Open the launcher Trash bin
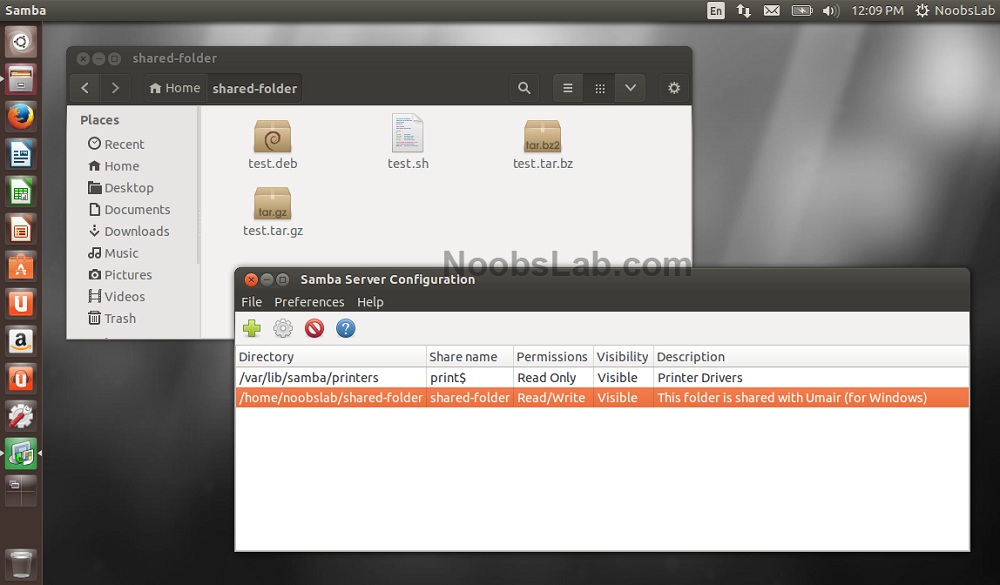This screenshot has width=1000, height=585. coord(21,564)
